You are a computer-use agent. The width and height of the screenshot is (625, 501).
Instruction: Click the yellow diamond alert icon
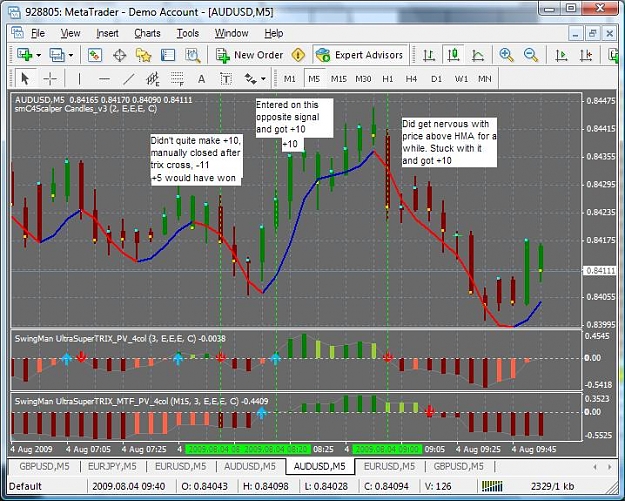tap(298, 55)
